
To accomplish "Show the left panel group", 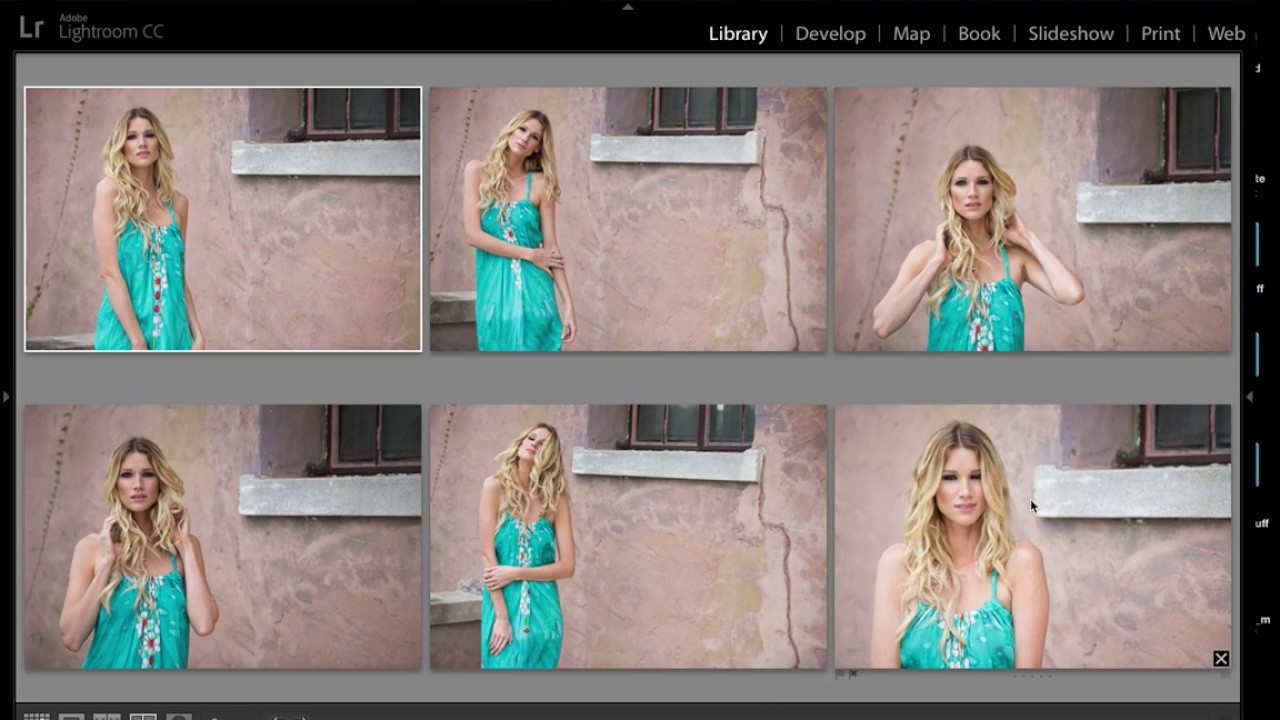I will click(x=6, y=397).
